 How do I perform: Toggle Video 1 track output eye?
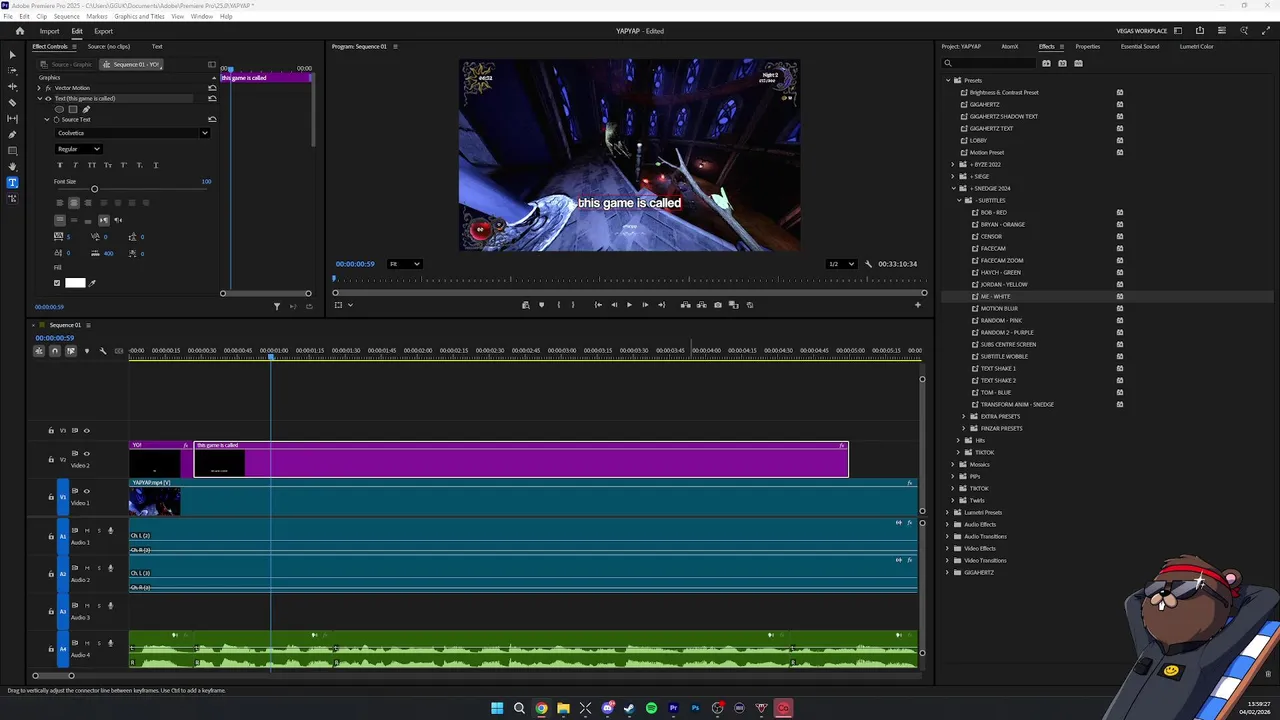point(86,491)
